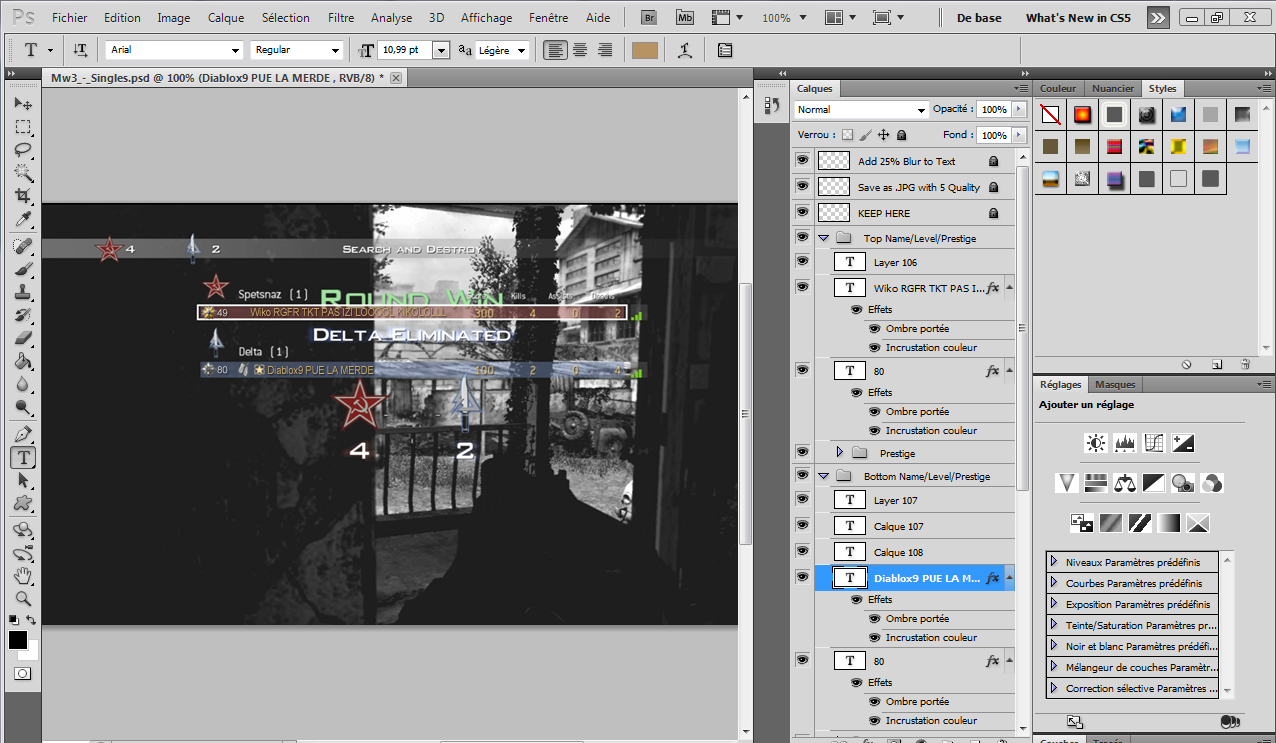1276x743 pixels.
Task: Expand the Prestige layer group
Action: tap(840, 453)
